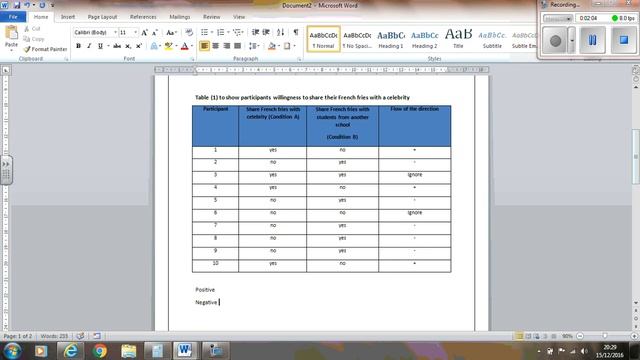640x360 pixels.
Task: Expand the left navigation pane handle
Action: point(6,170)
